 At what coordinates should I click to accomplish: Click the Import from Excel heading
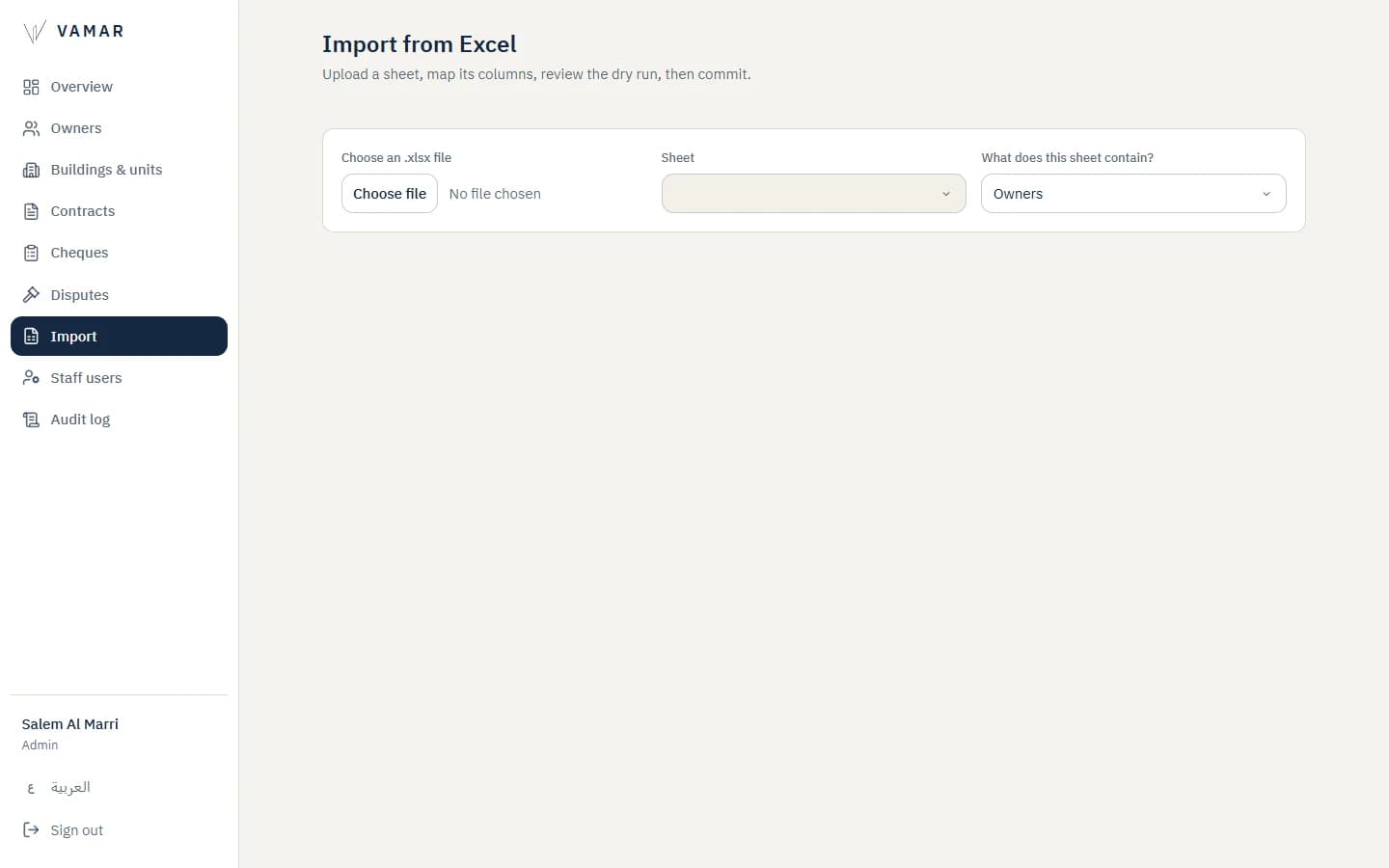(420, 44)
